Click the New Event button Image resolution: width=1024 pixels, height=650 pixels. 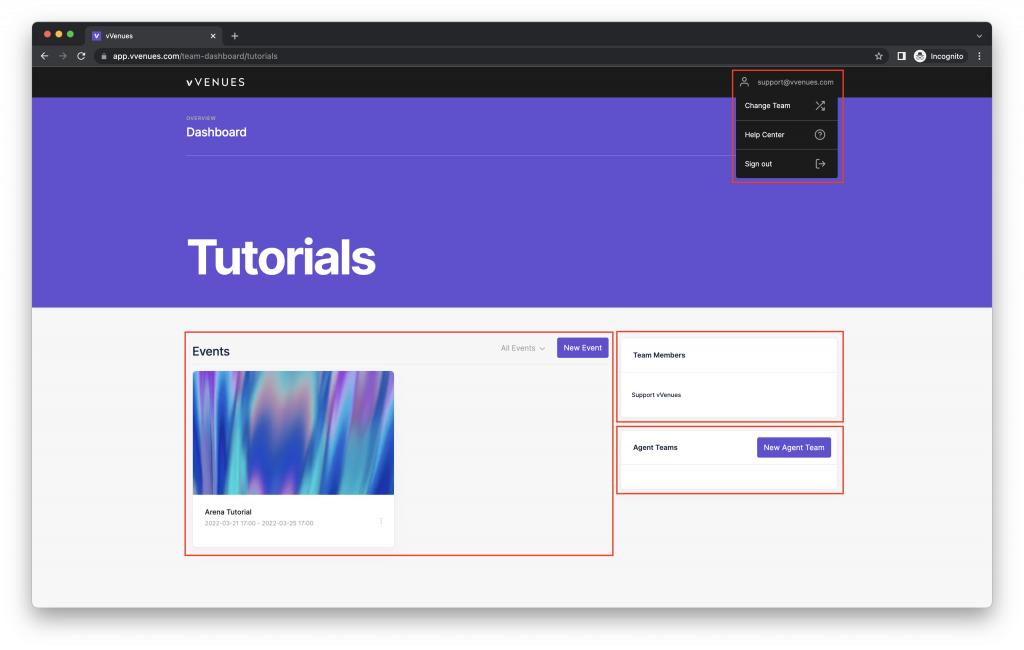(583, 348)
